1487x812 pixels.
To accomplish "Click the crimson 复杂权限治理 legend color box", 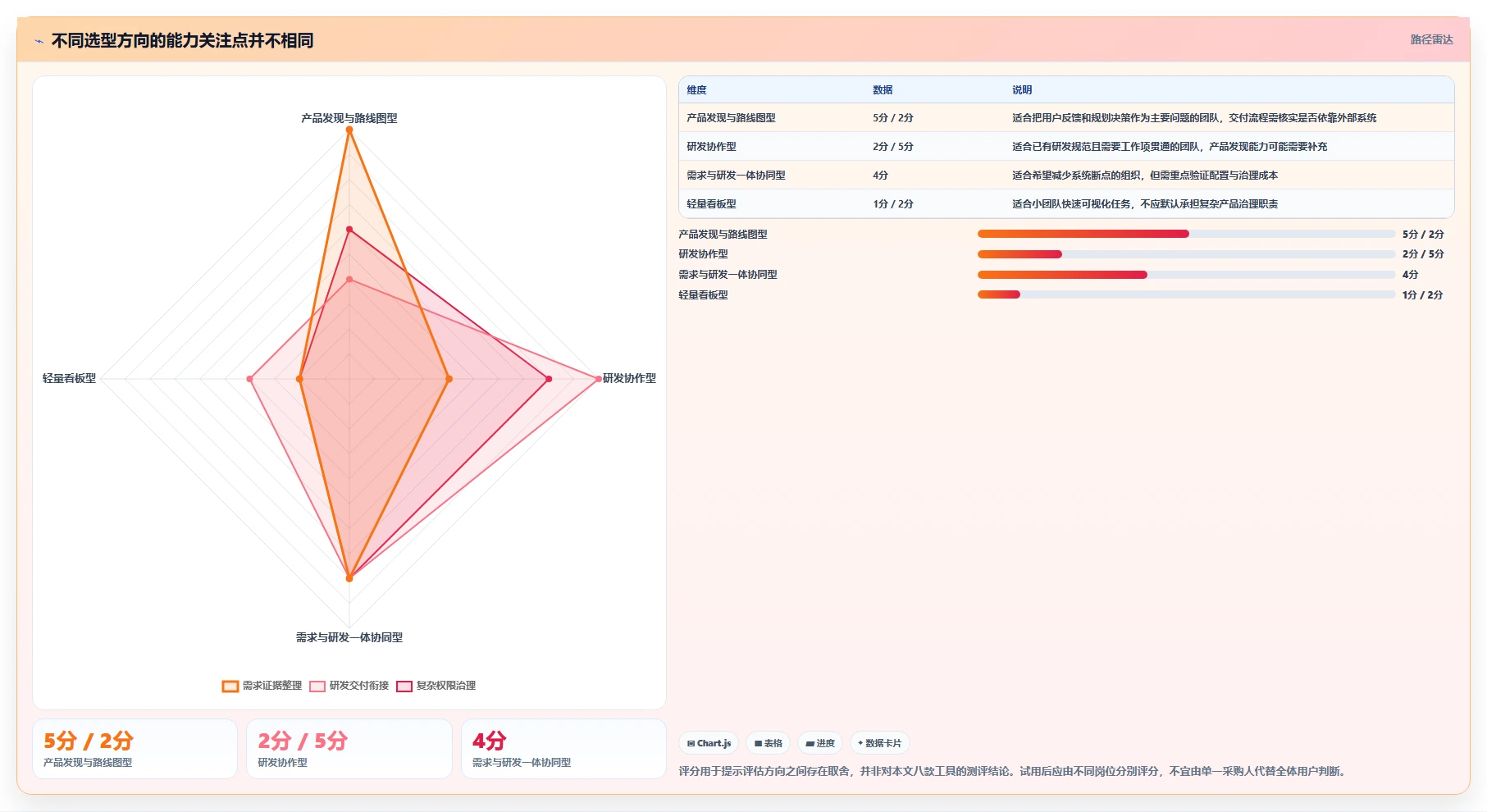I will [404, 687].
